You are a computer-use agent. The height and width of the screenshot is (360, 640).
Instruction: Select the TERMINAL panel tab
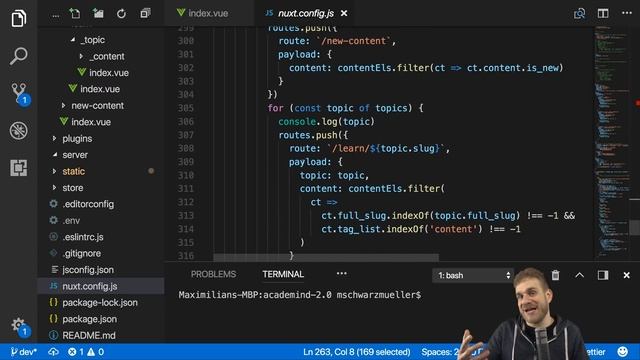[x=283, y=274]
